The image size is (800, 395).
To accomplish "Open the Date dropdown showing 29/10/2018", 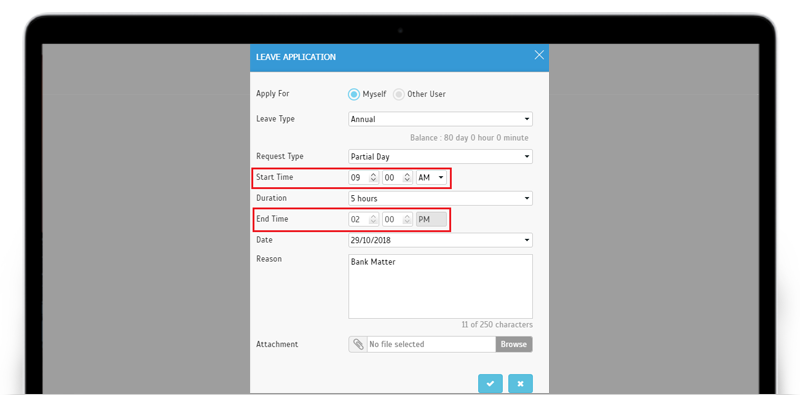I will coord(440,240).
